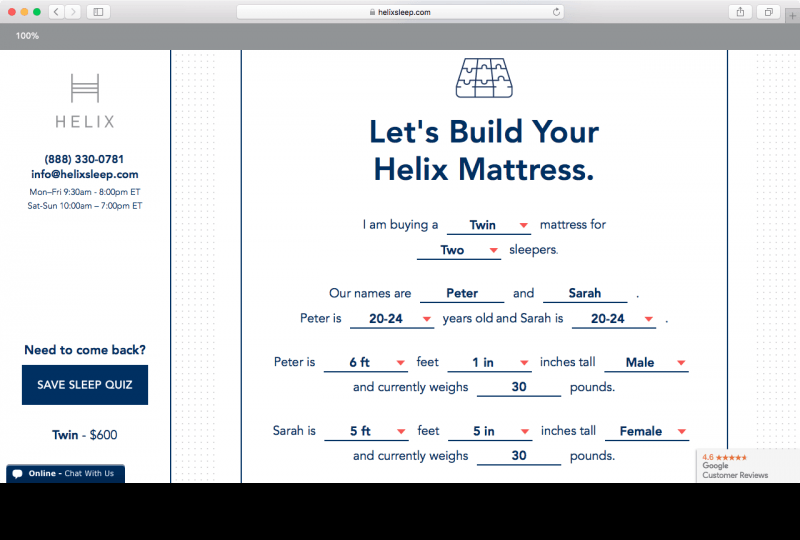Reload the page with the refresh icon
800x540 pixels.
click(556, 12)
